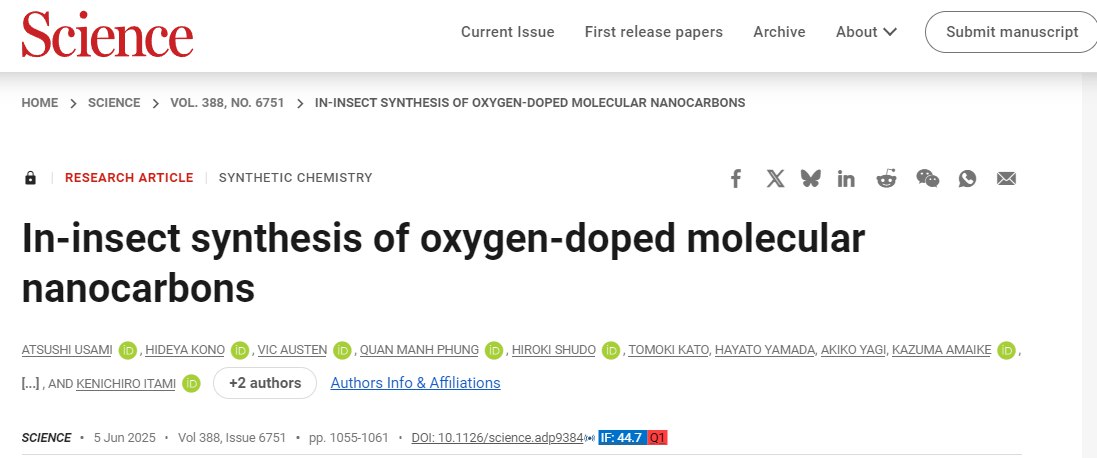Expand the About dropdown menu

pos(866,31)
